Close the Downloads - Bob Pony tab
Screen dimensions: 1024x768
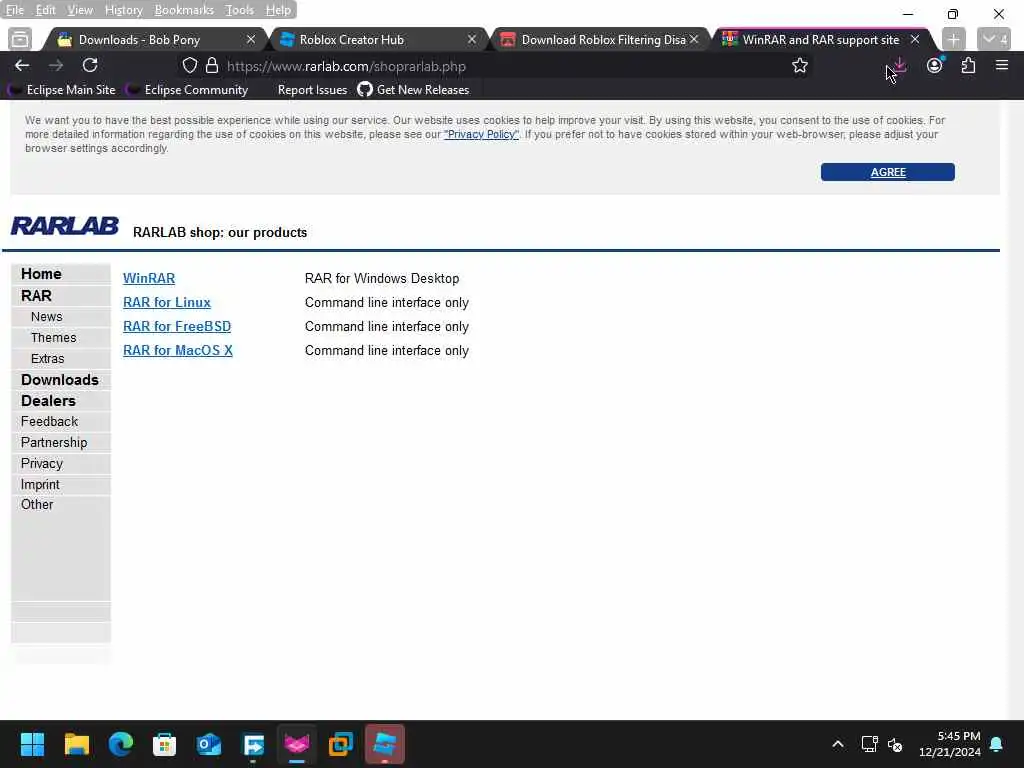(x=251, y=40)
